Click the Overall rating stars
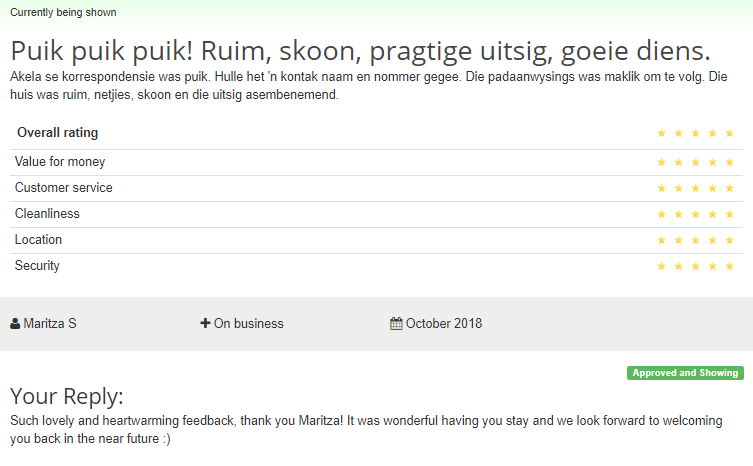 point(695,133)
